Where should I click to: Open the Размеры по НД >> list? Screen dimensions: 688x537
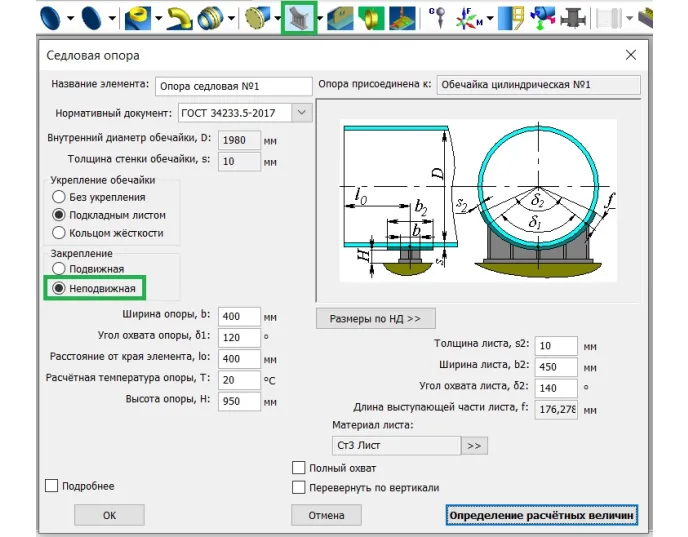[375, 319]
